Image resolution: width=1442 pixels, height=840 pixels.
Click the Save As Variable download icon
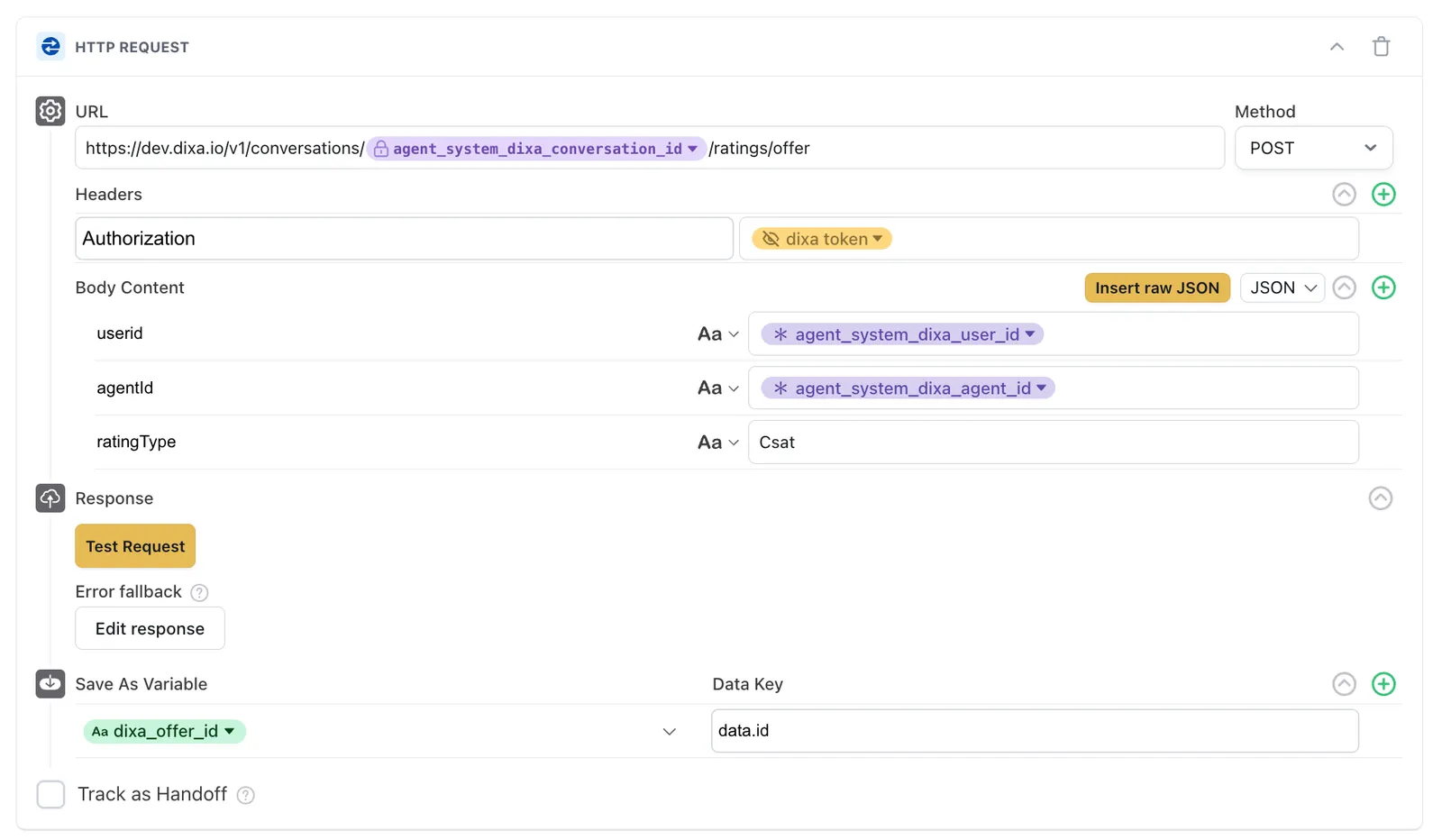[50, 683]
